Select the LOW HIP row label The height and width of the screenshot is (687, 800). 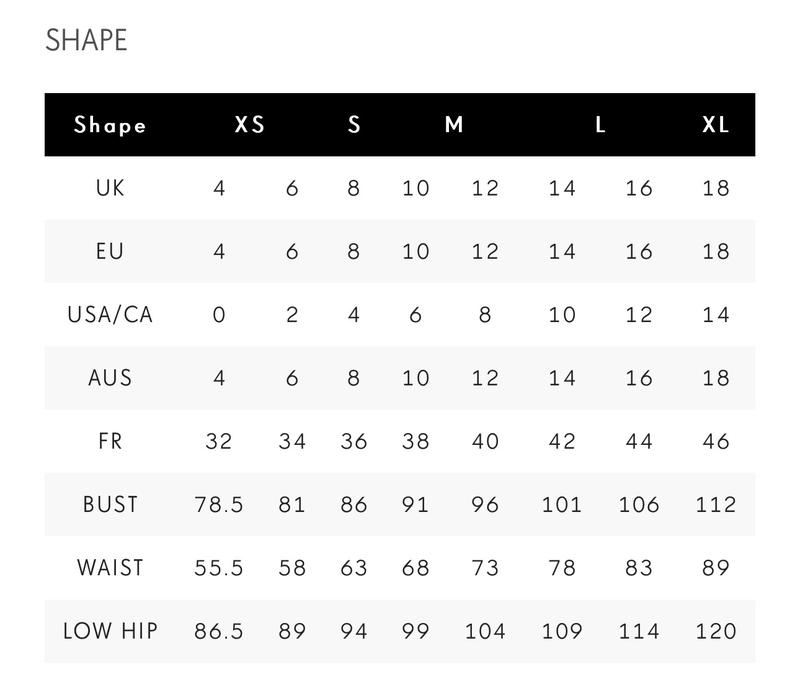point(110,631)
